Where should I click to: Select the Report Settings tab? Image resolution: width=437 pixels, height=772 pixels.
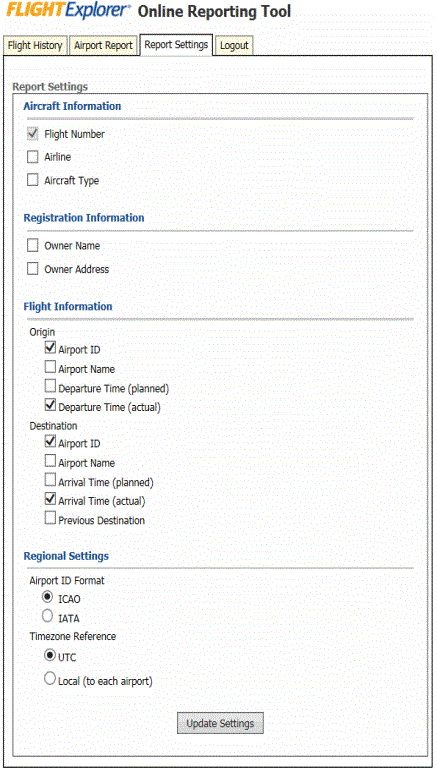pyautogui.click(x=176, y=45)
